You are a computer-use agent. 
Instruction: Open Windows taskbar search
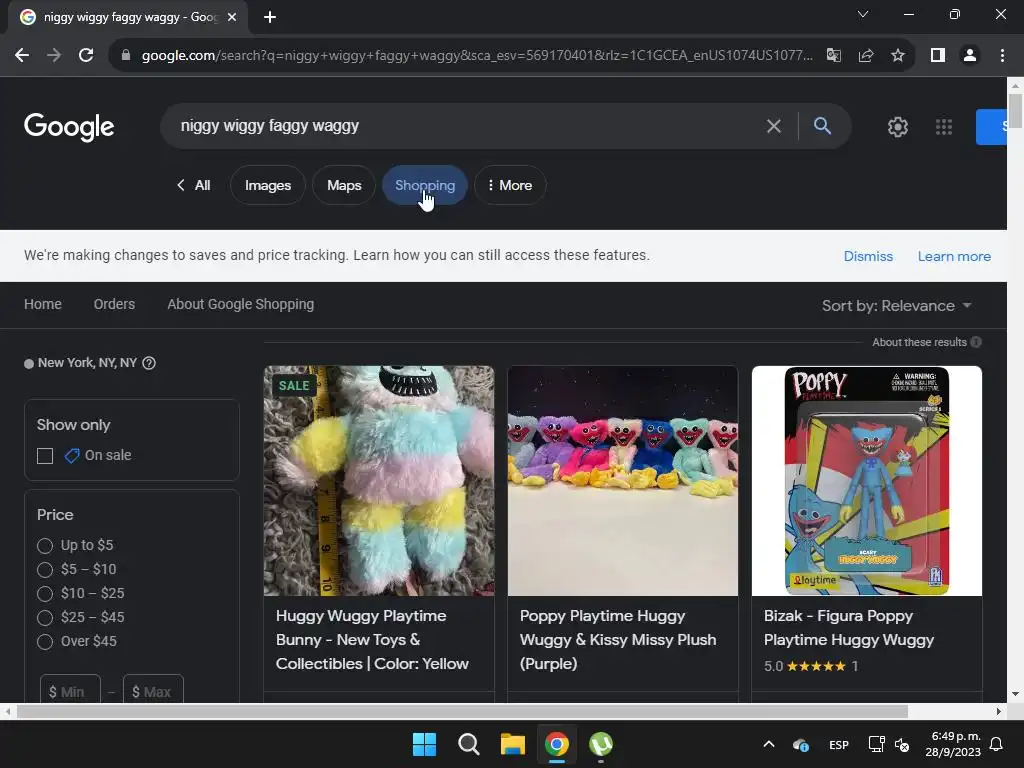tap(469, 744)
